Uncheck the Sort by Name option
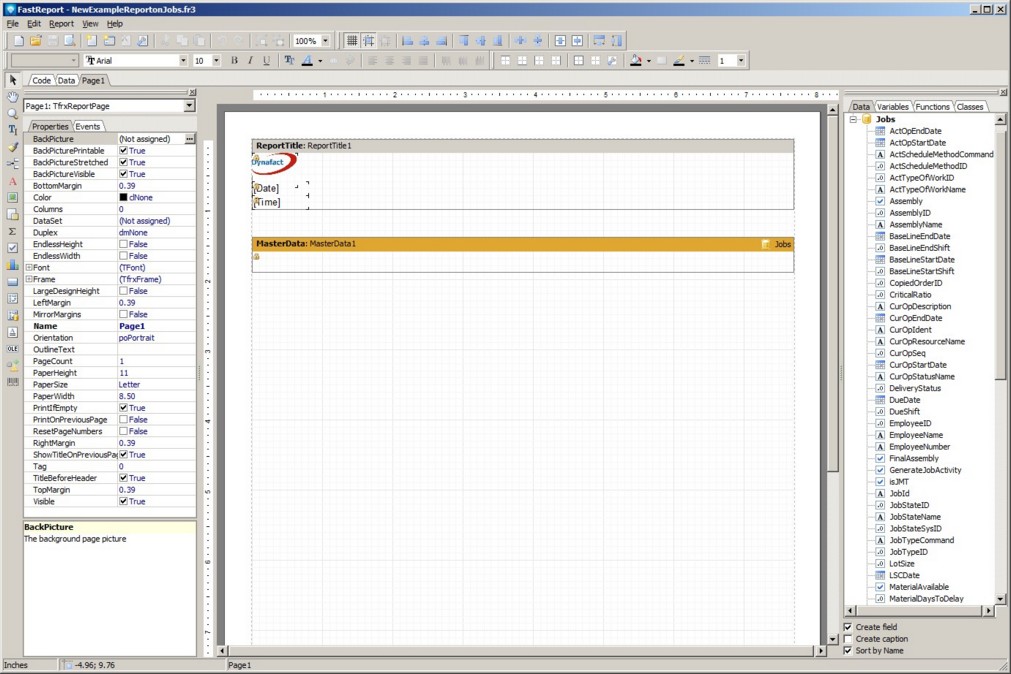 pyautogui.click(x=849, y=651)
